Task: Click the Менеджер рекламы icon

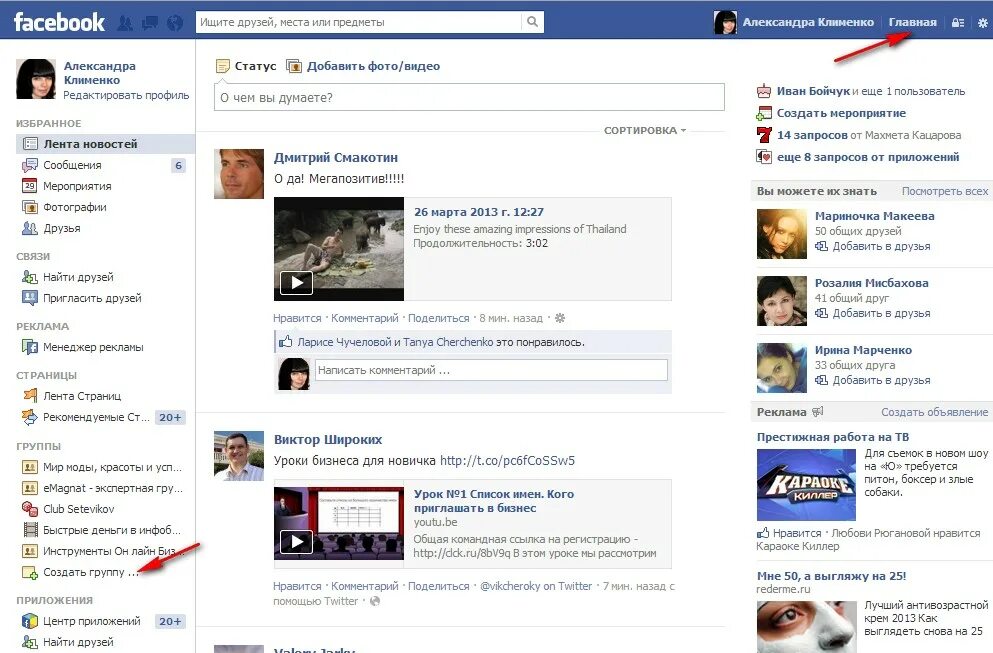Action: coord(30,347)
